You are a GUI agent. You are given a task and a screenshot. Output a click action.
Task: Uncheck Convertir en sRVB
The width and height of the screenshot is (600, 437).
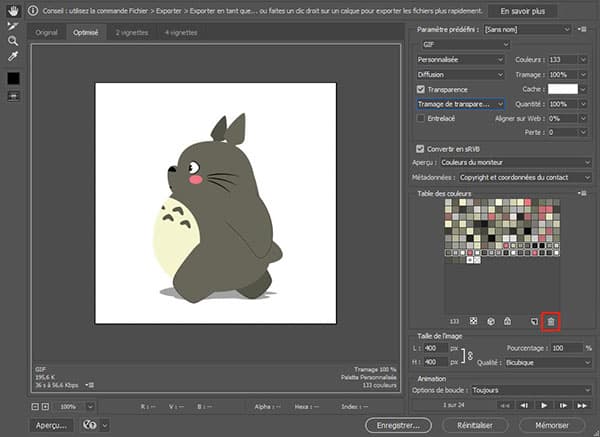click(x=420, y=149)
